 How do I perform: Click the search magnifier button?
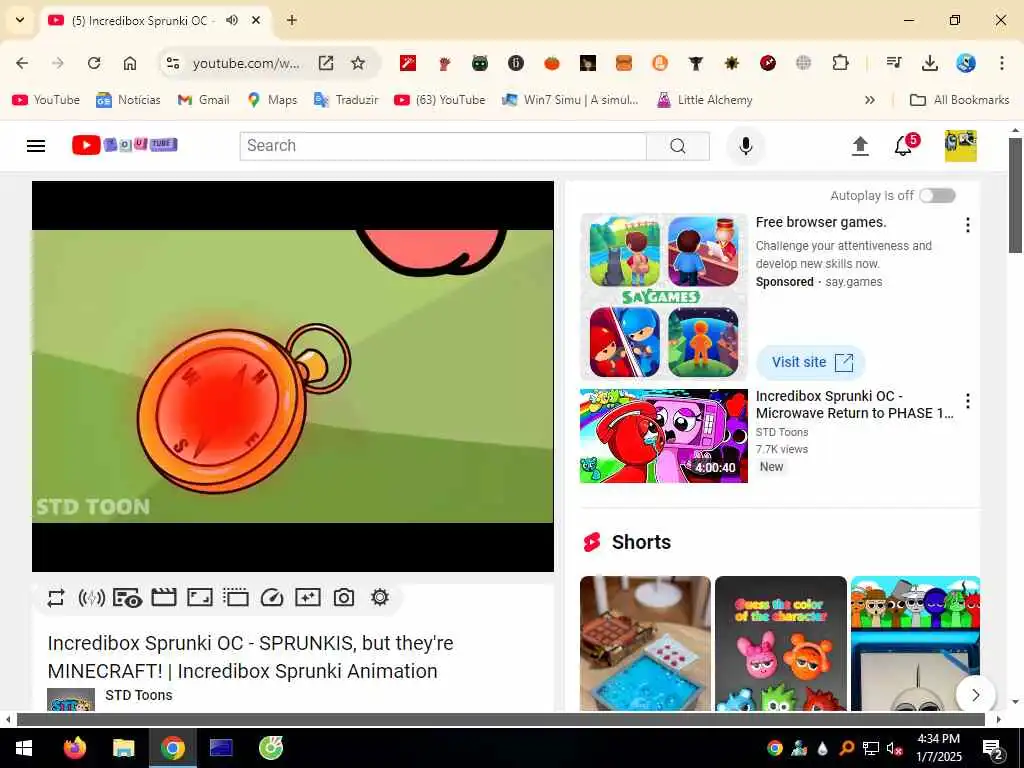pos(678,146)
